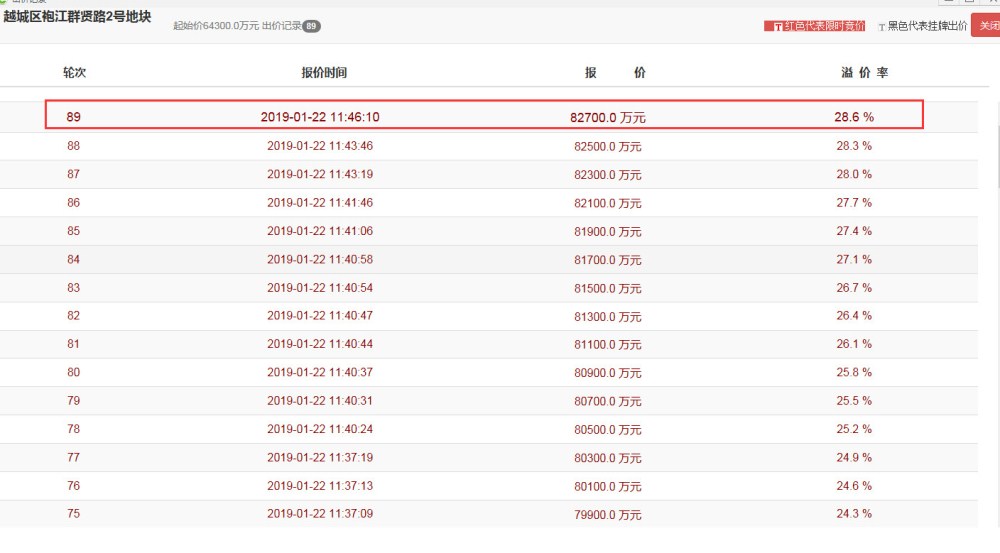
Task: Click the bid record count badge 89
Action: tap(311, 26)
